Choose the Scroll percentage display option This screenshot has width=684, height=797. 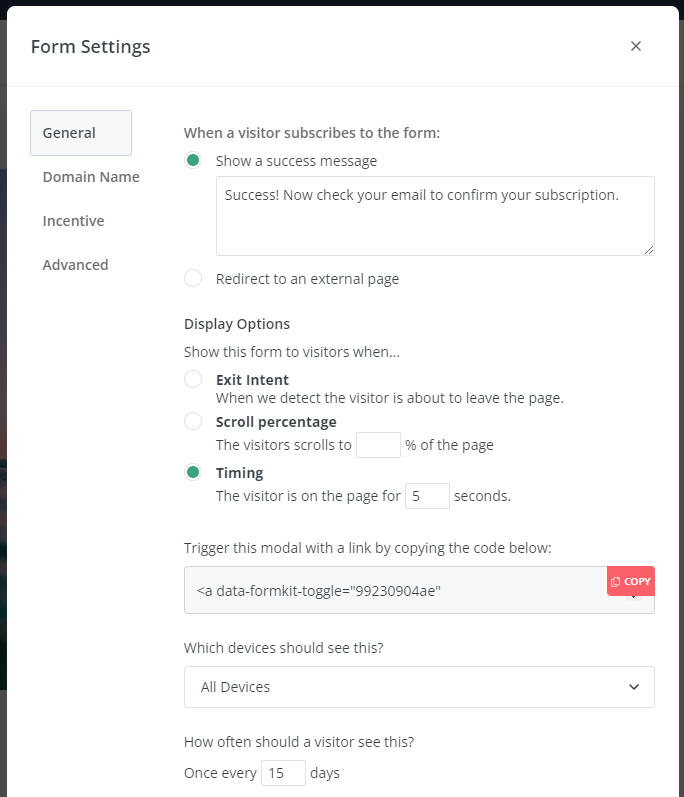tap(193, 421)
